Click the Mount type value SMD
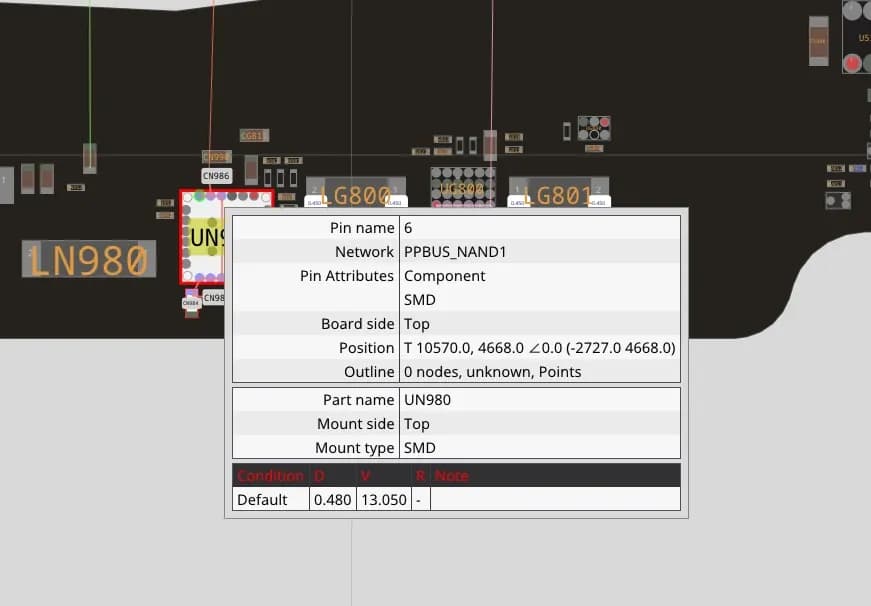 (420, 448)
